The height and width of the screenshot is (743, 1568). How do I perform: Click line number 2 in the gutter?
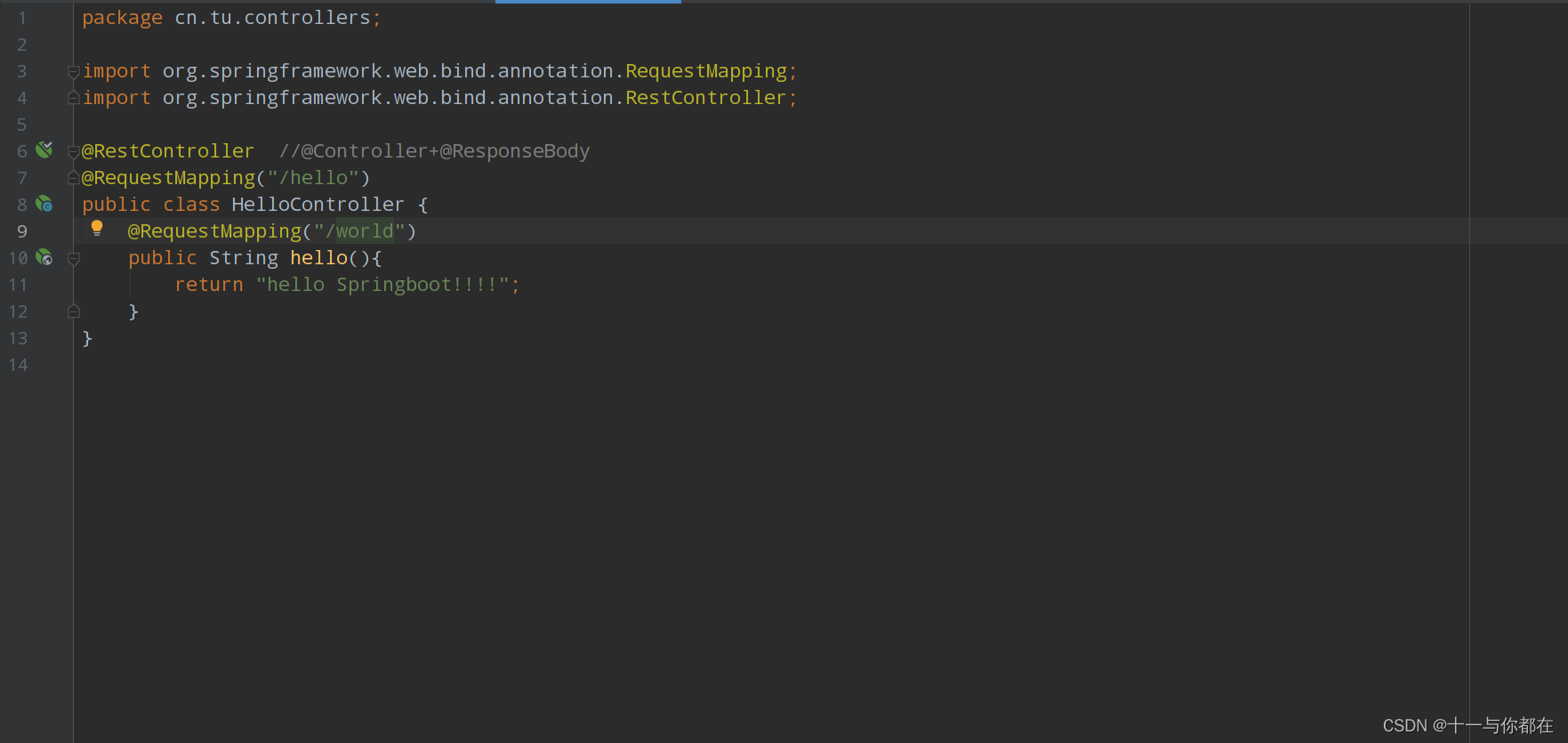pyautogui.click(x=22, y=44)
